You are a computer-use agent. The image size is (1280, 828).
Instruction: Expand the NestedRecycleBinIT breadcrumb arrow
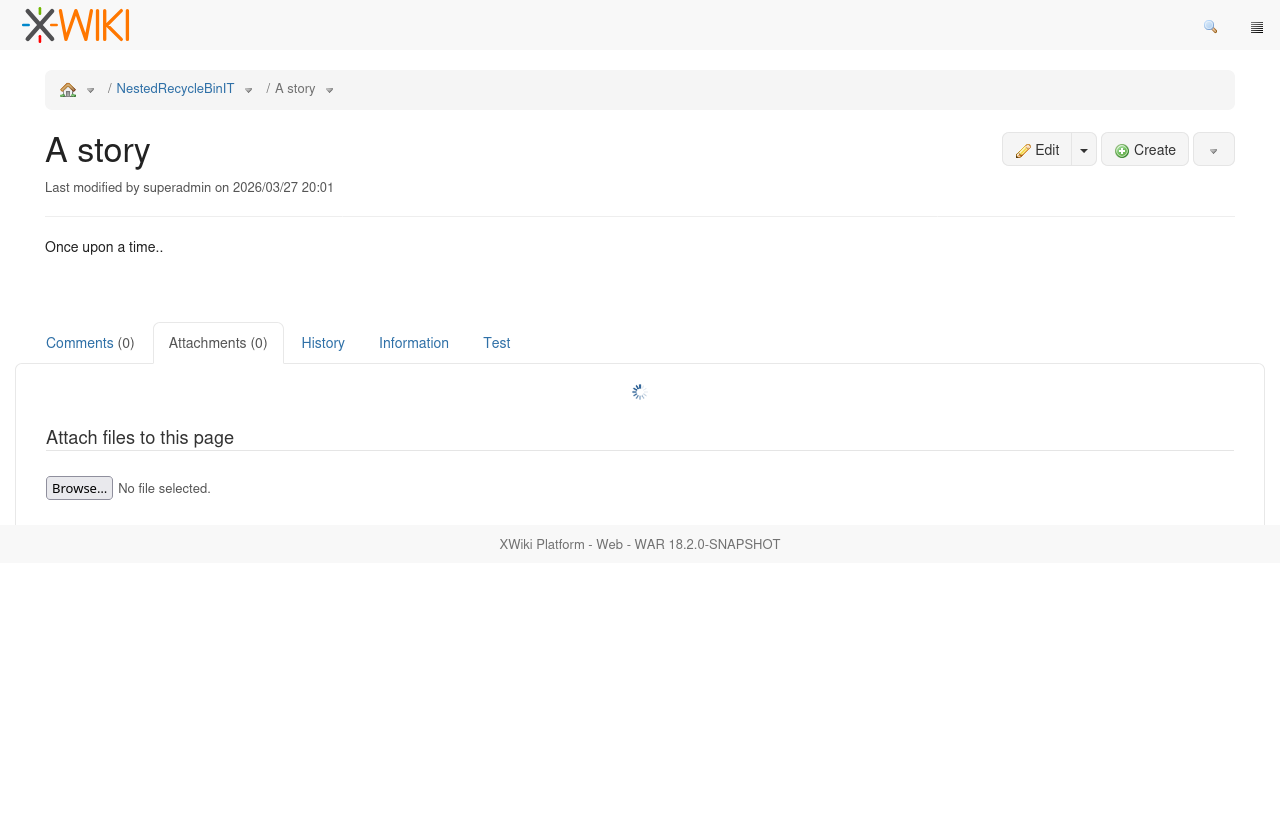click(x=249, y=90)
